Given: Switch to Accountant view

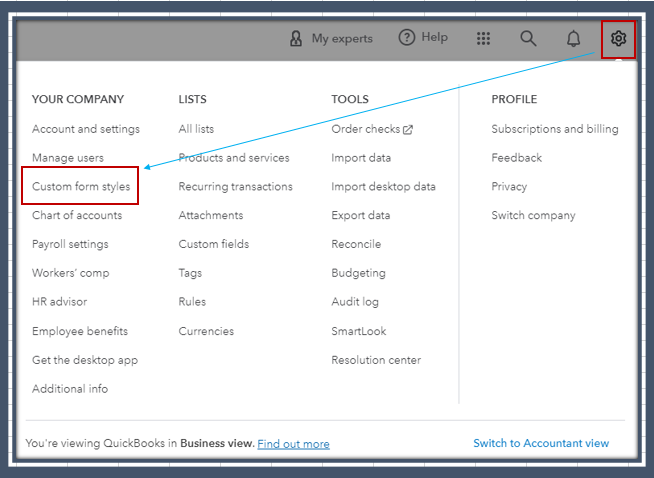Looking at the screenshot, I should tap(541, 443).
